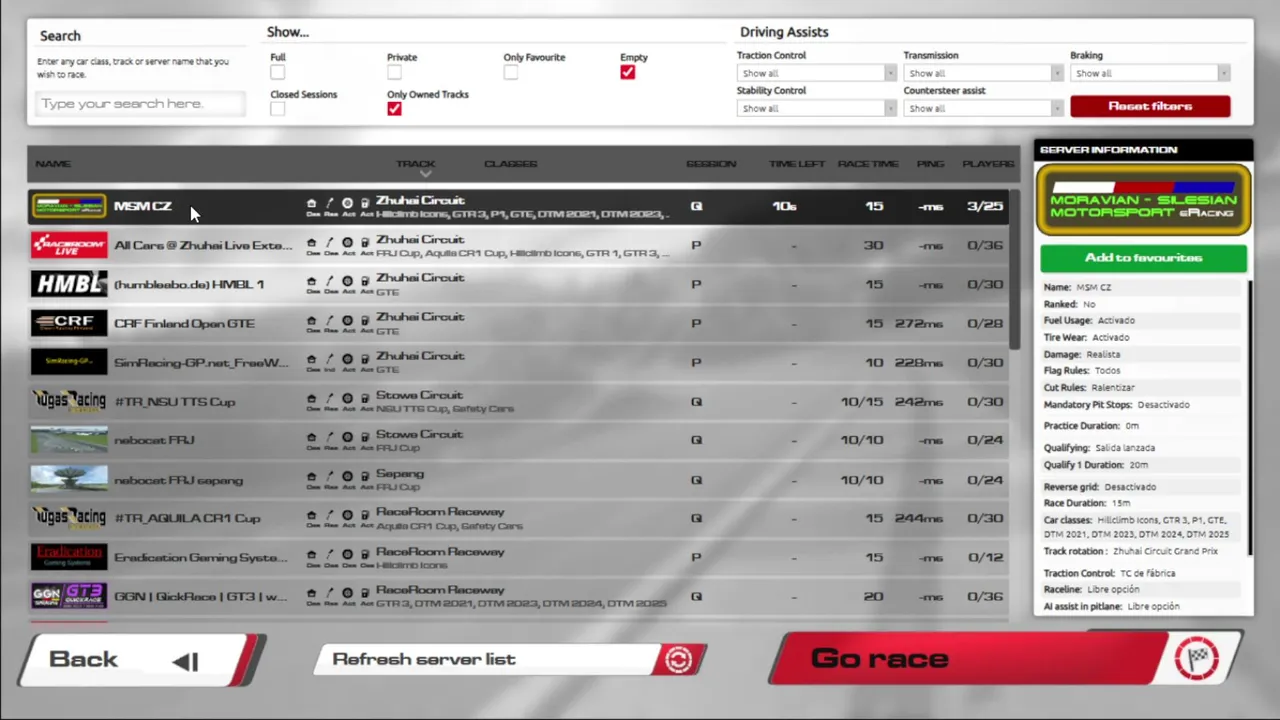The width and height of the screenshot is (1280, 720).
Task: Click Add to favourites button
Action: 1143,258
